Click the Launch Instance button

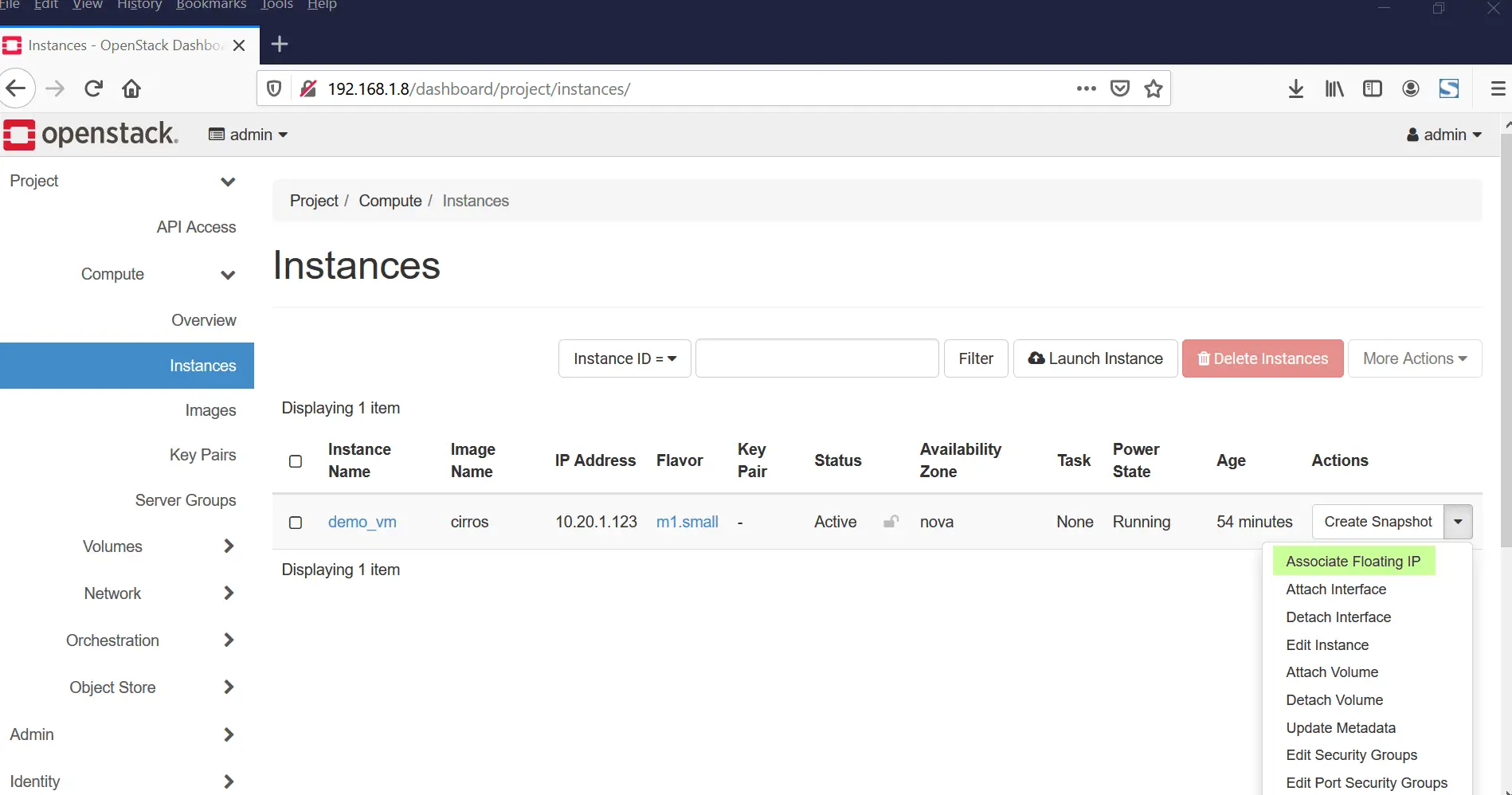(x=1095, y=358)
